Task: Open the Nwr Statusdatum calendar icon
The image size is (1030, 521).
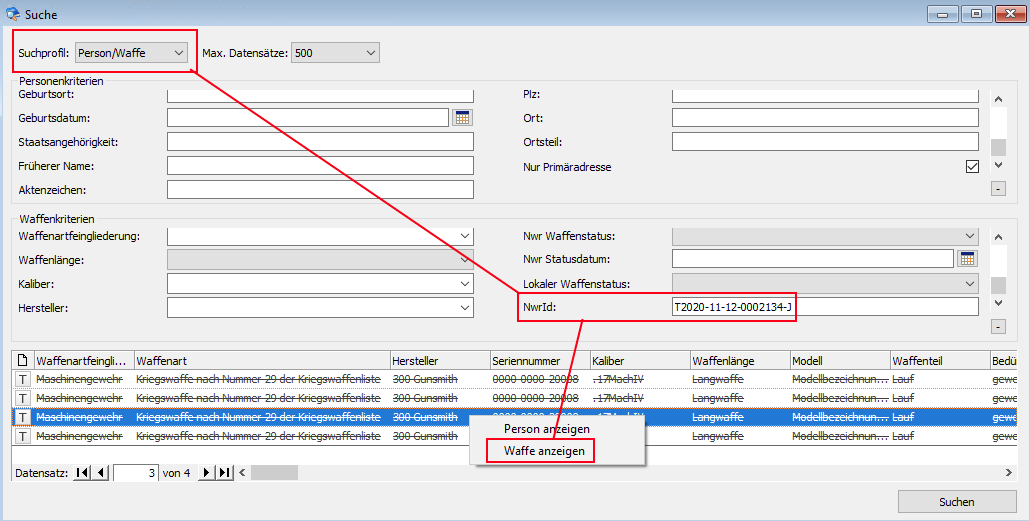Action: [967, 259]
